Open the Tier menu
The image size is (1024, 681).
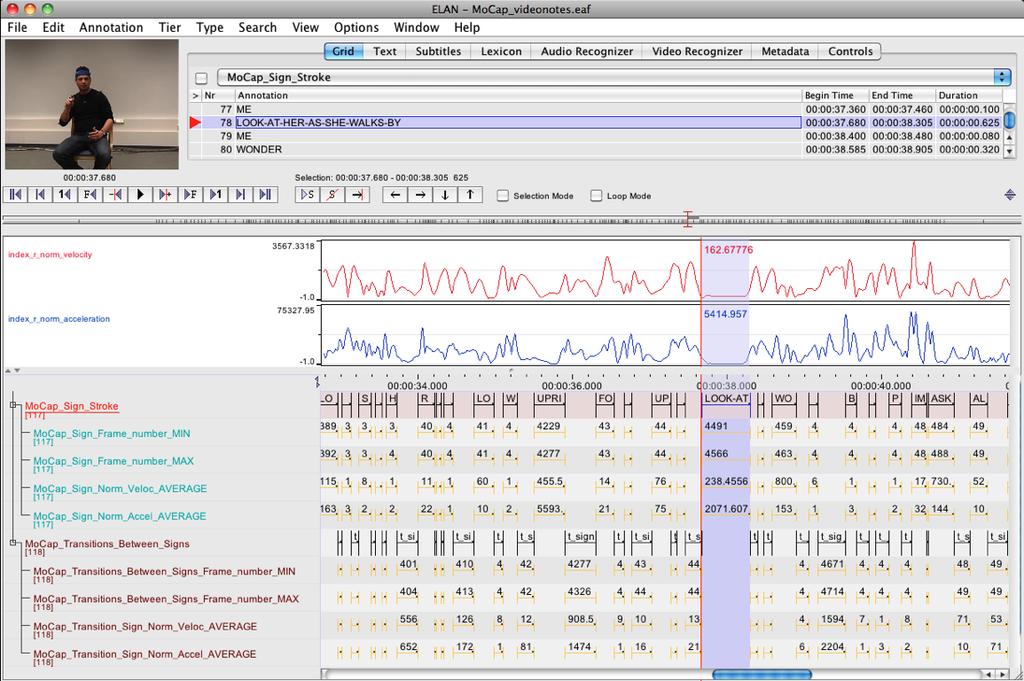tap(170, 27)
